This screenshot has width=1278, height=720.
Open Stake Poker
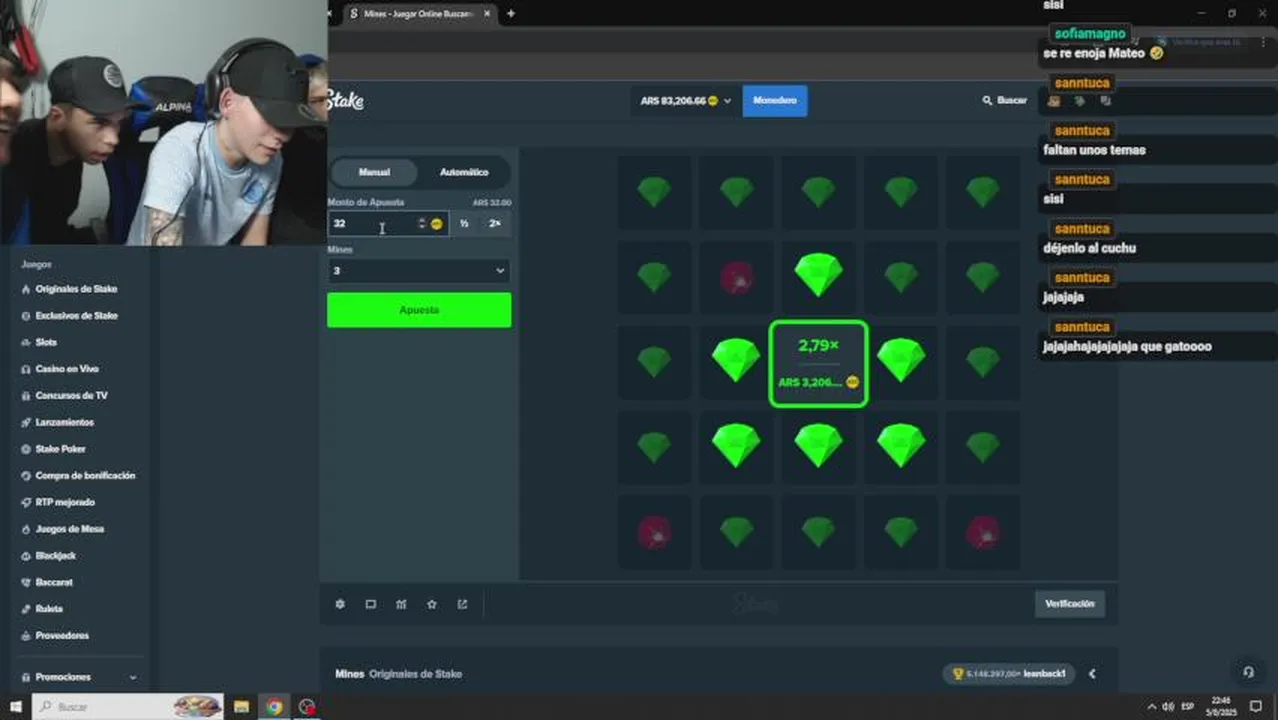(61, 449)
